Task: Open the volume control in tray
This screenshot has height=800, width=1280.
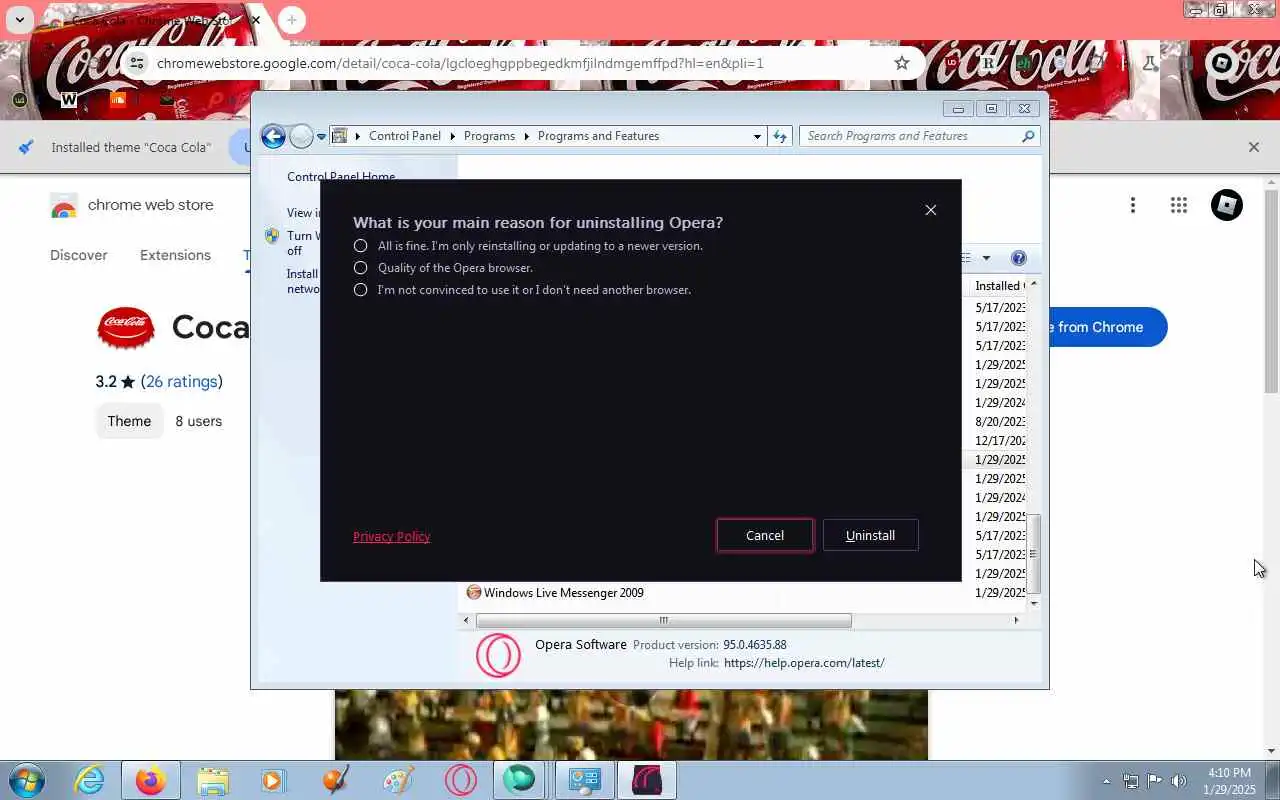Action: pos(1179,781)
